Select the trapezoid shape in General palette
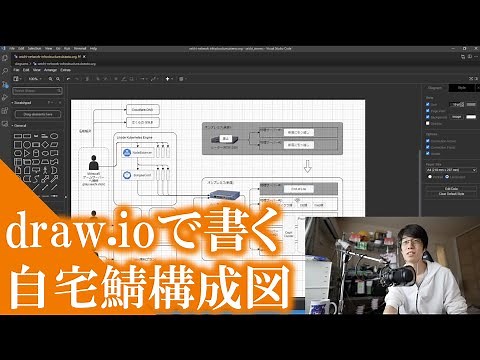Image resolution: width=480 pixels, height=360 pixels. click(45, 162)
